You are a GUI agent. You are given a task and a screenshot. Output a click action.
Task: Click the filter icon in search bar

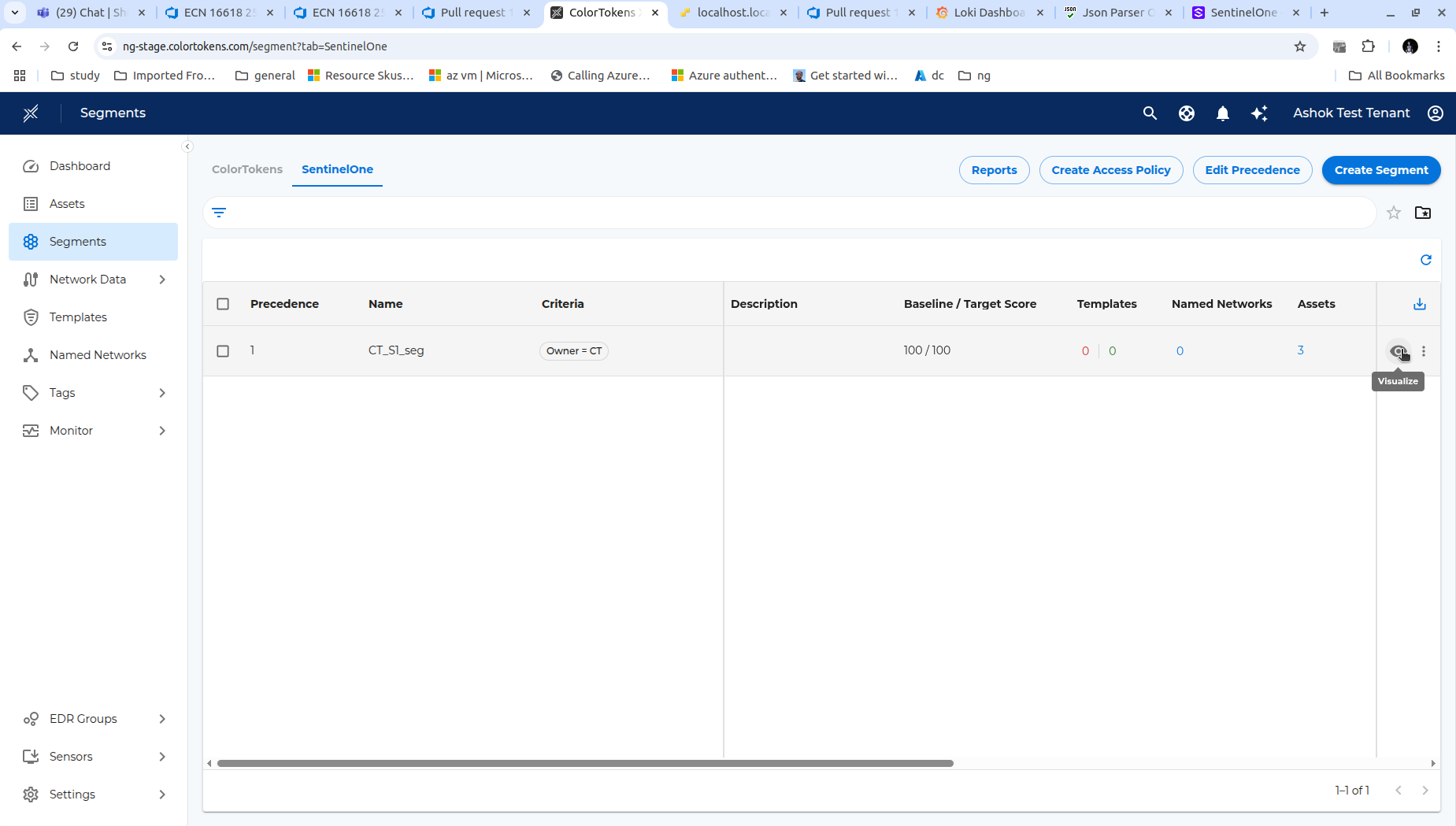coord(219,213)
